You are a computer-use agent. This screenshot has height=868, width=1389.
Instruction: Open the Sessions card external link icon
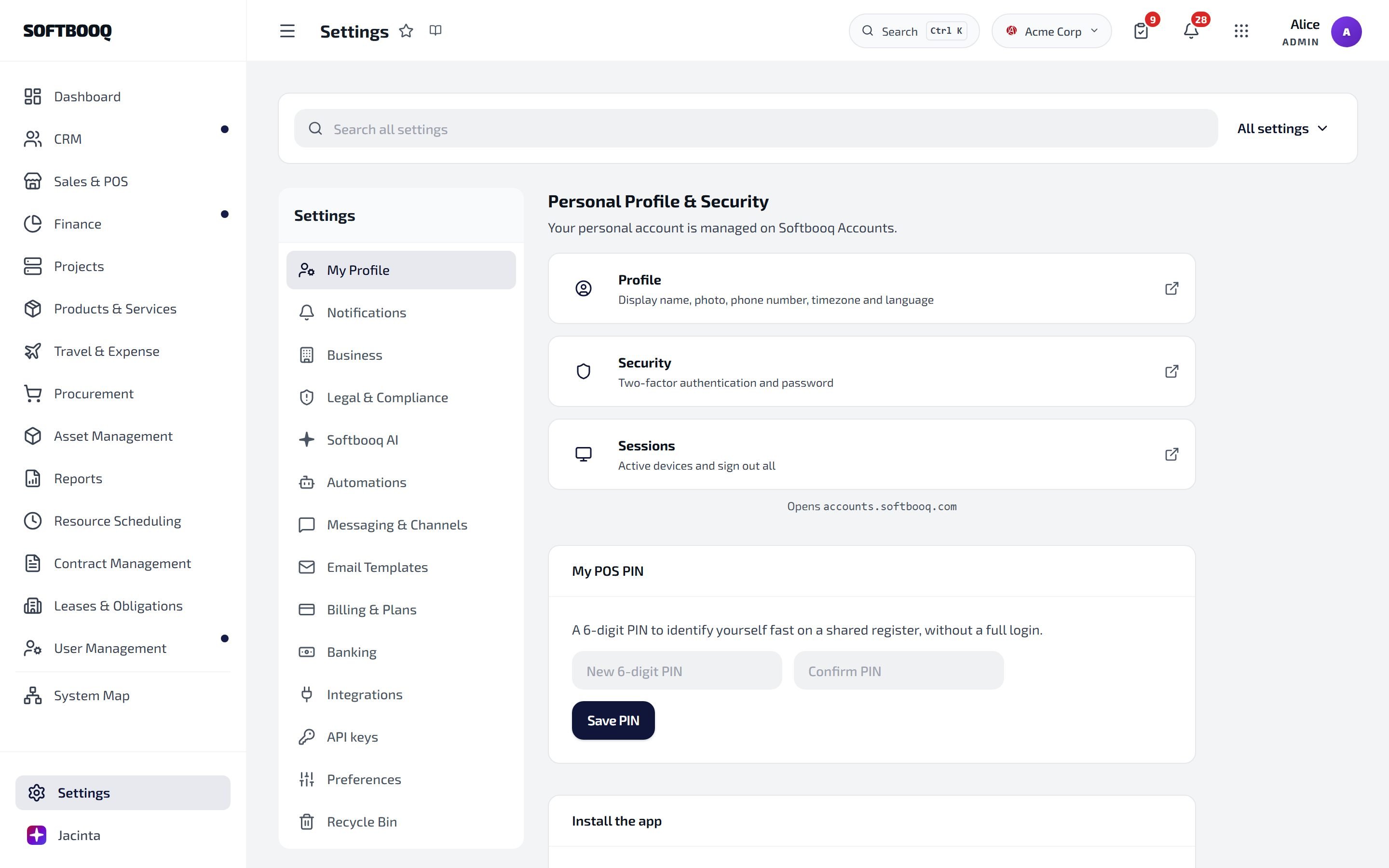coord(1171,454)
